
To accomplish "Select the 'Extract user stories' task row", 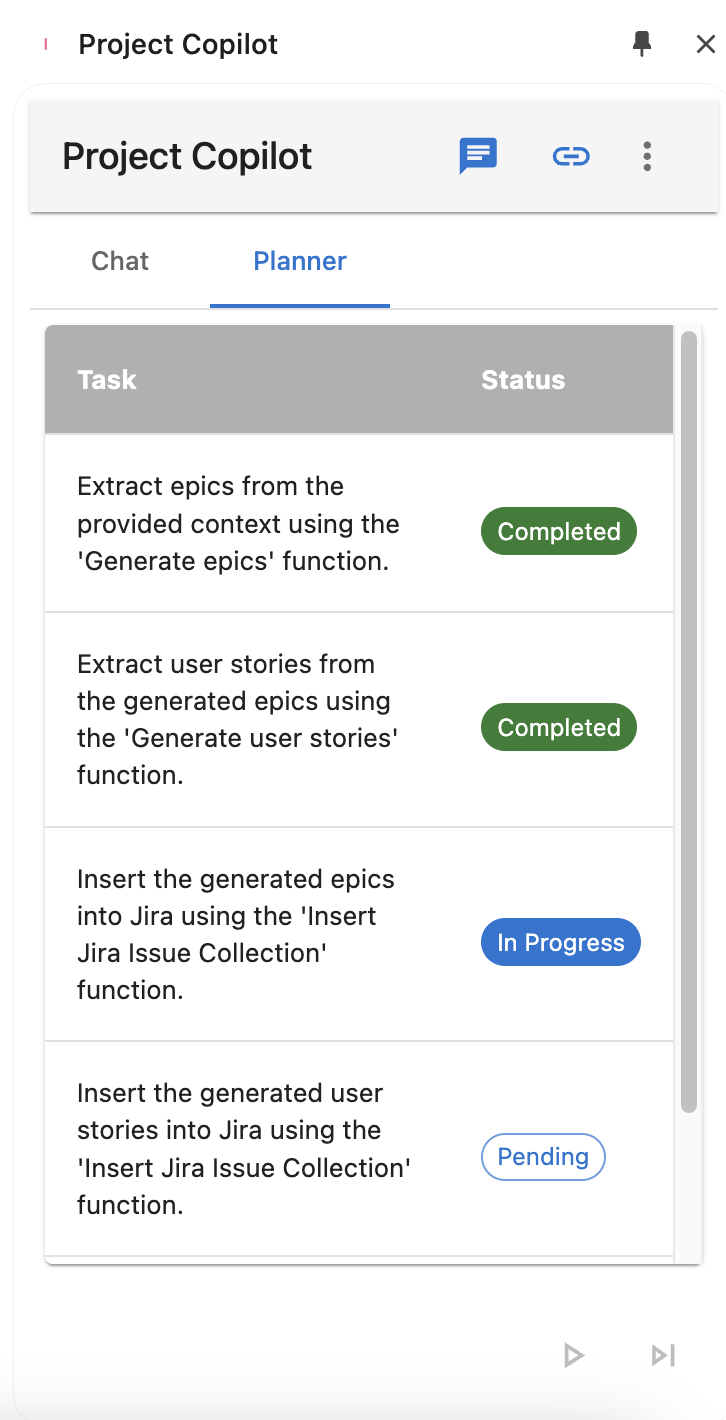I will coord(239,720).
